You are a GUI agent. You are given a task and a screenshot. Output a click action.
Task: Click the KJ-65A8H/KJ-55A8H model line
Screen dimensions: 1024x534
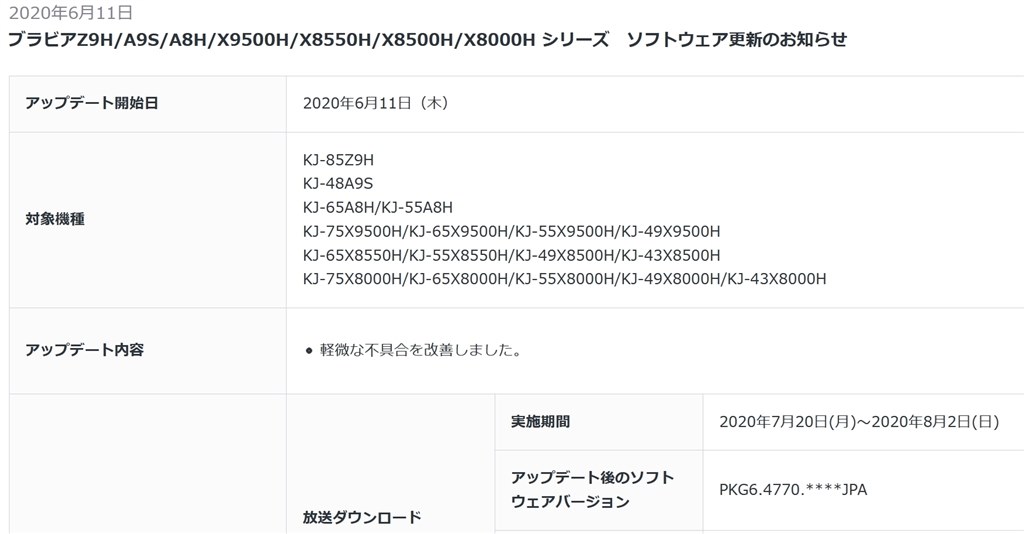point(377,208)
